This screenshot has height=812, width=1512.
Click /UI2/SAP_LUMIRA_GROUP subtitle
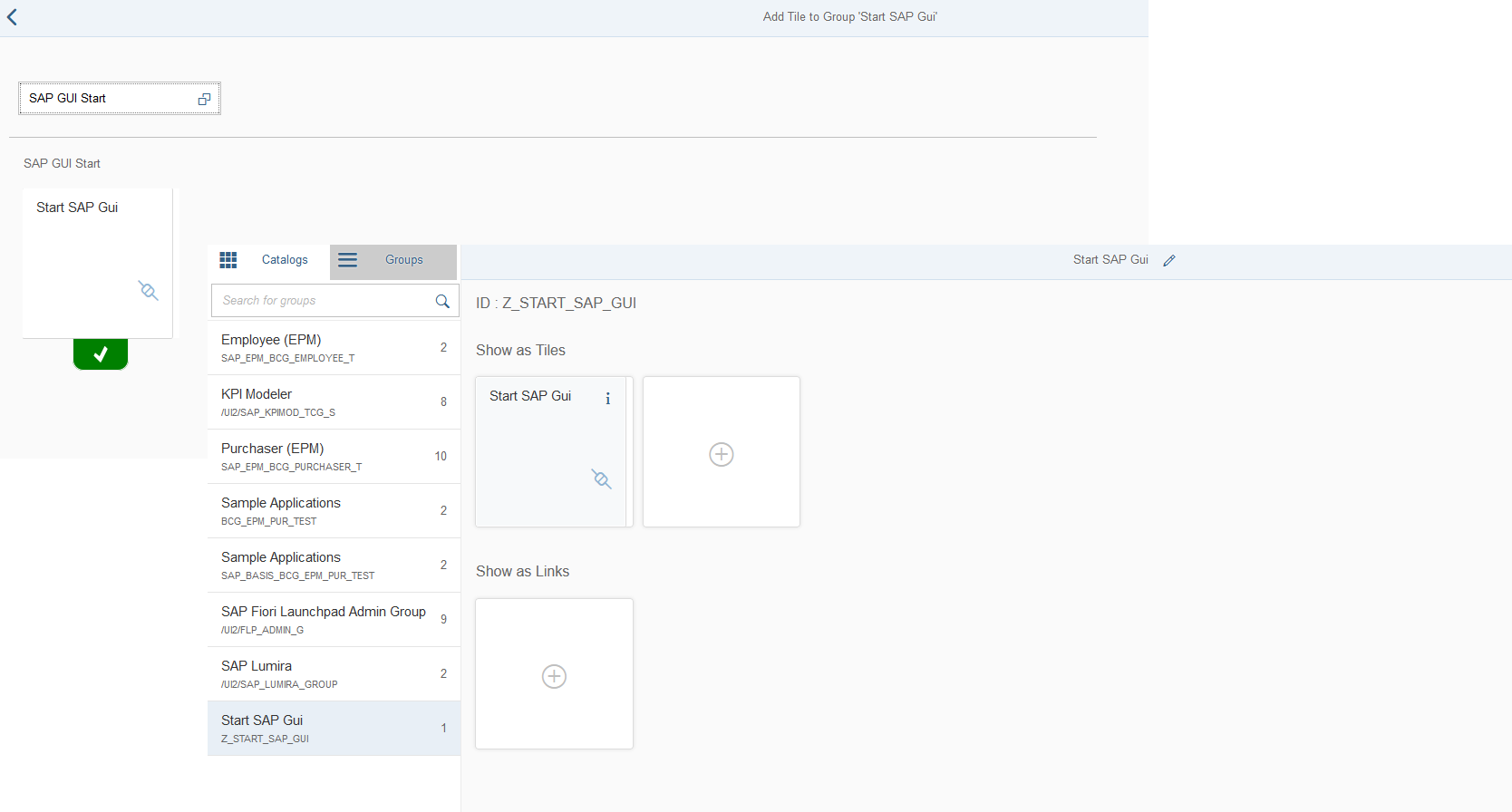pyautogui.click(x=279, y=685)
